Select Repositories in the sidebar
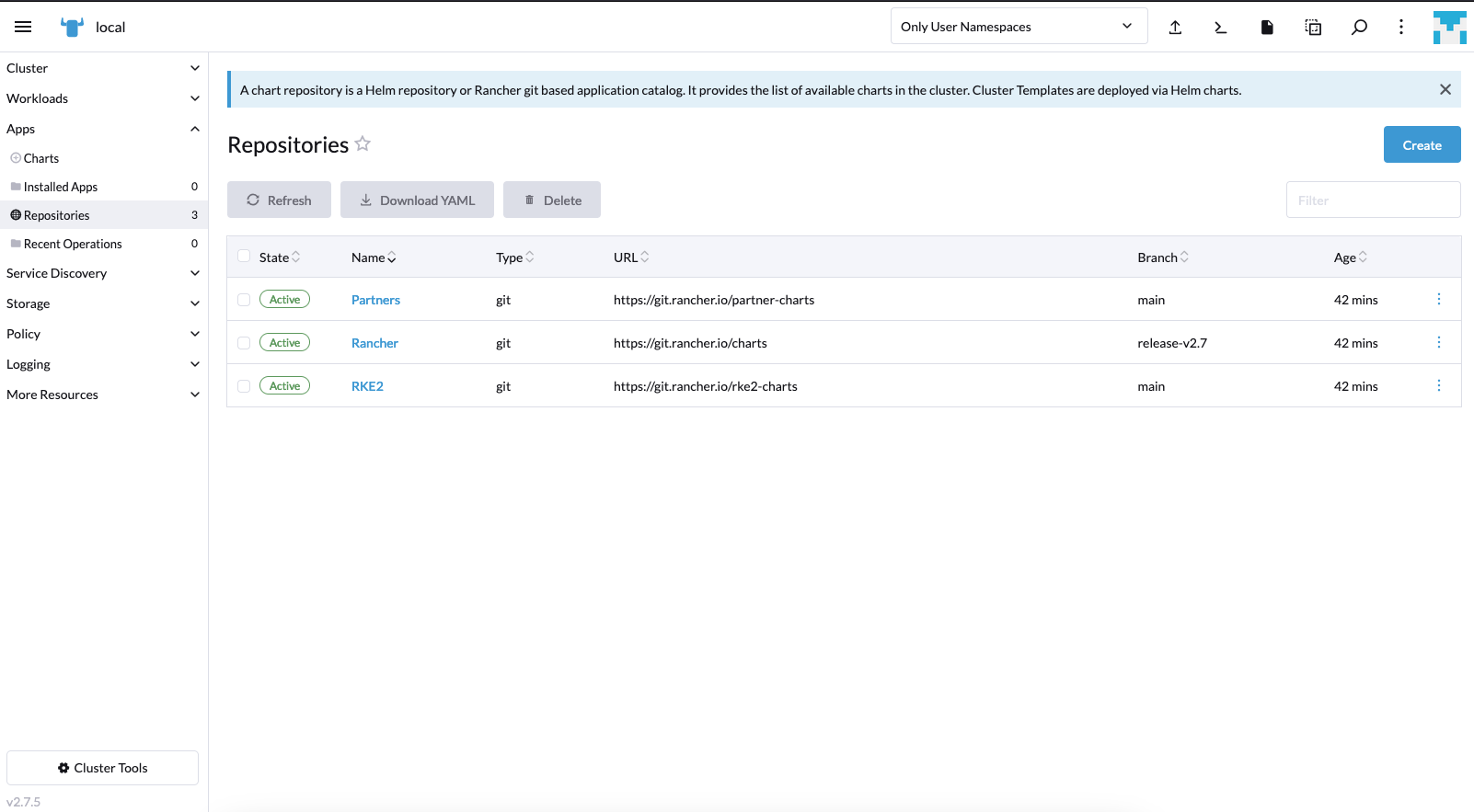Viewport: 1474px width, 812px height. tap(103, 215)
